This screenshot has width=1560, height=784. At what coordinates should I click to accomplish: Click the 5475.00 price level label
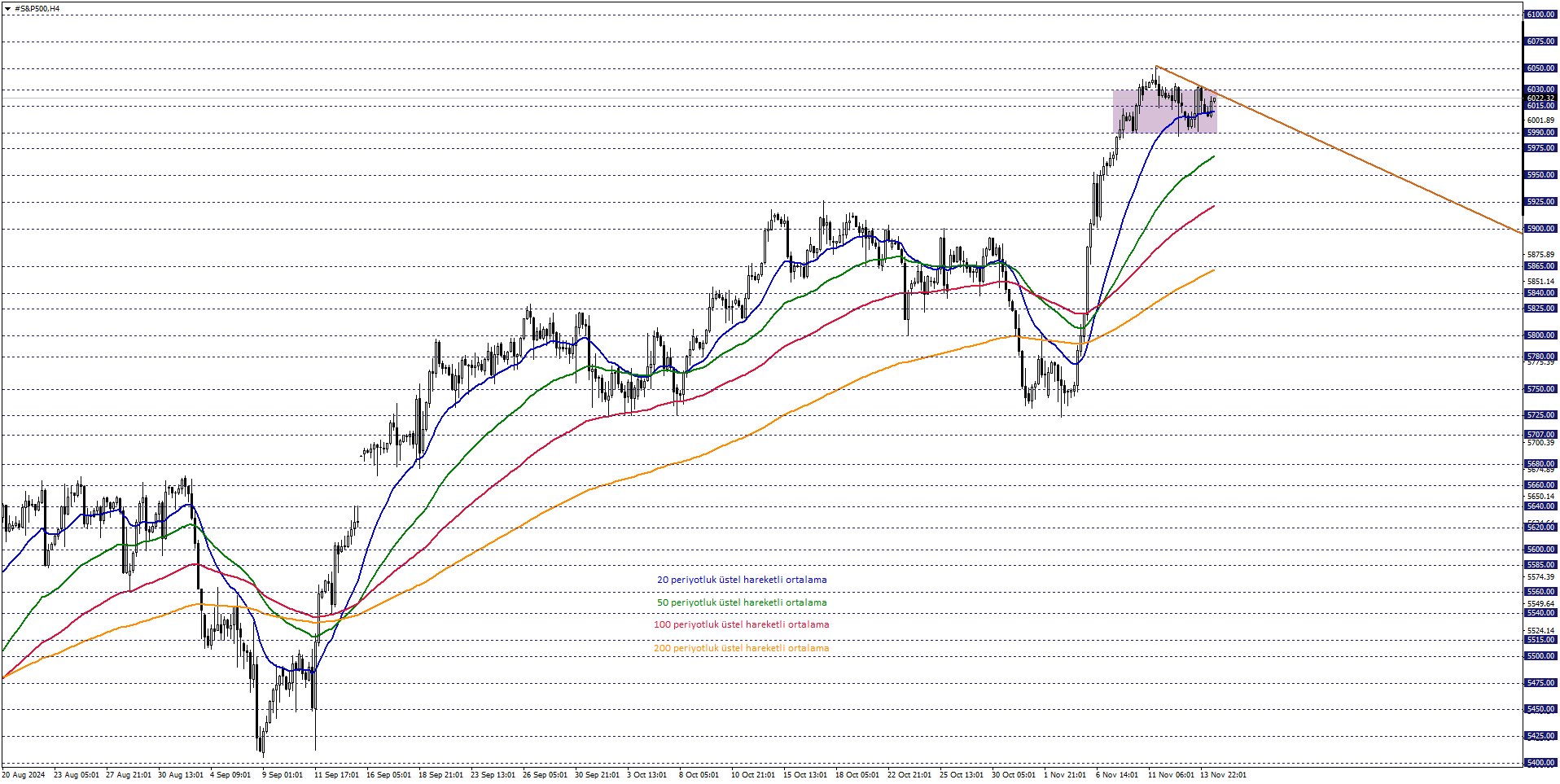point(1540,683)
